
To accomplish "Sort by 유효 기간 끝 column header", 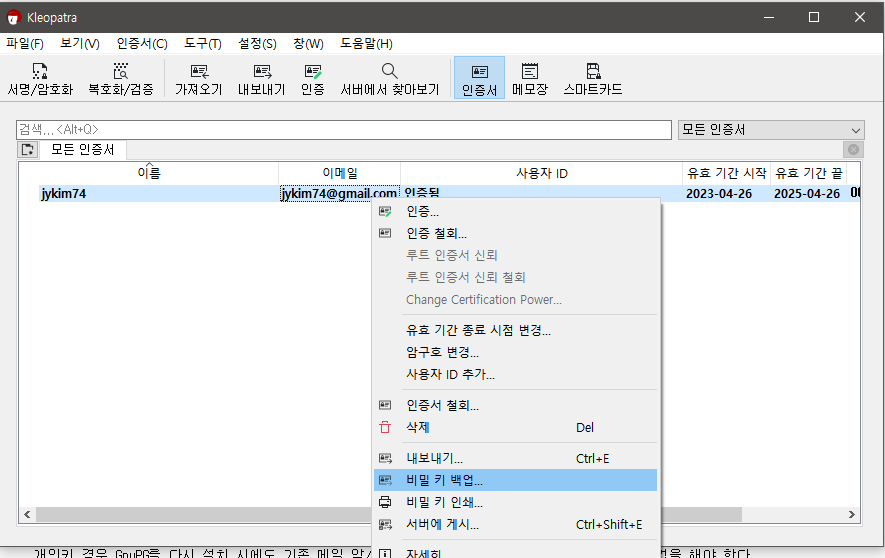I will pos(808,173).
